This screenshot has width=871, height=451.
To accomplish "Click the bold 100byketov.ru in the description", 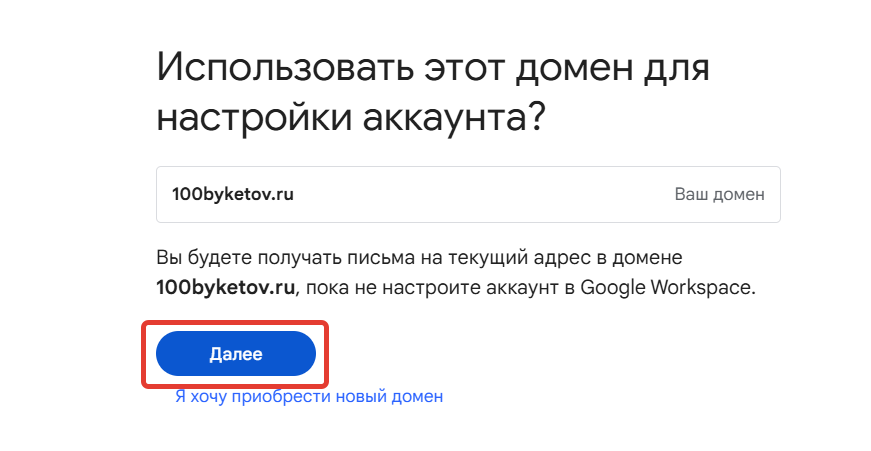I will pos(226,288).
